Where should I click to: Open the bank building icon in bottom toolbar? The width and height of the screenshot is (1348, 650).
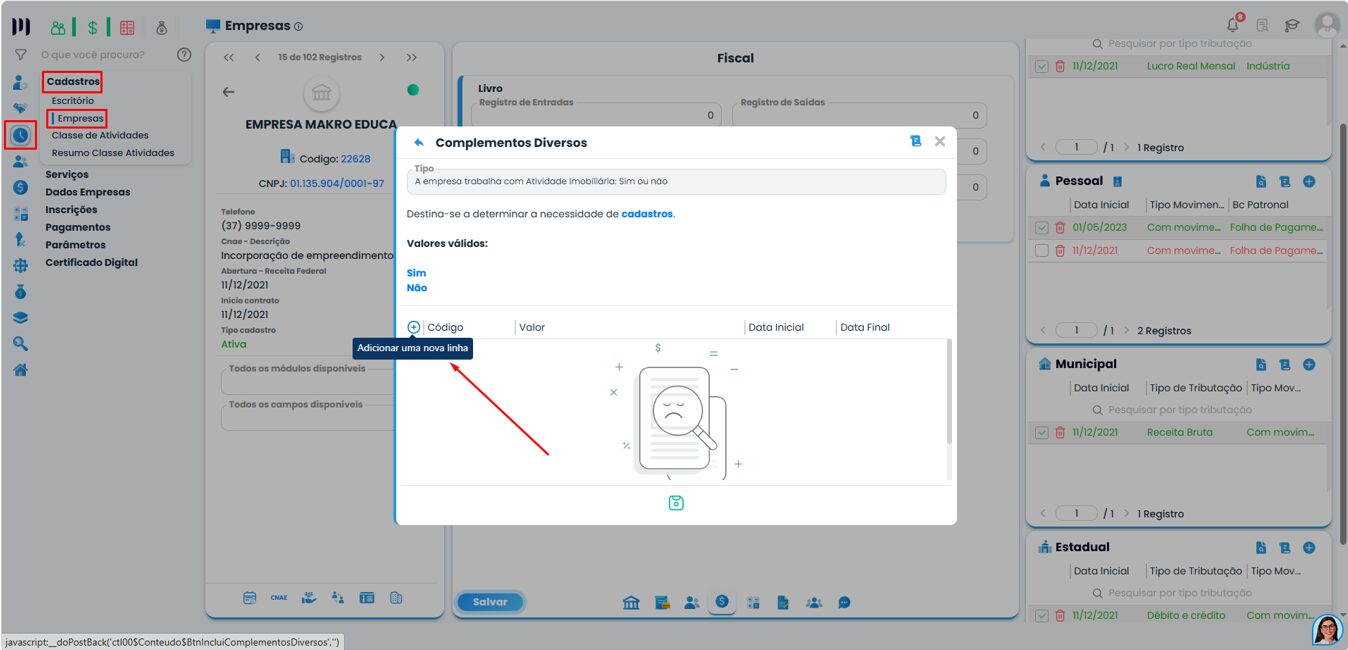point(632,602)
